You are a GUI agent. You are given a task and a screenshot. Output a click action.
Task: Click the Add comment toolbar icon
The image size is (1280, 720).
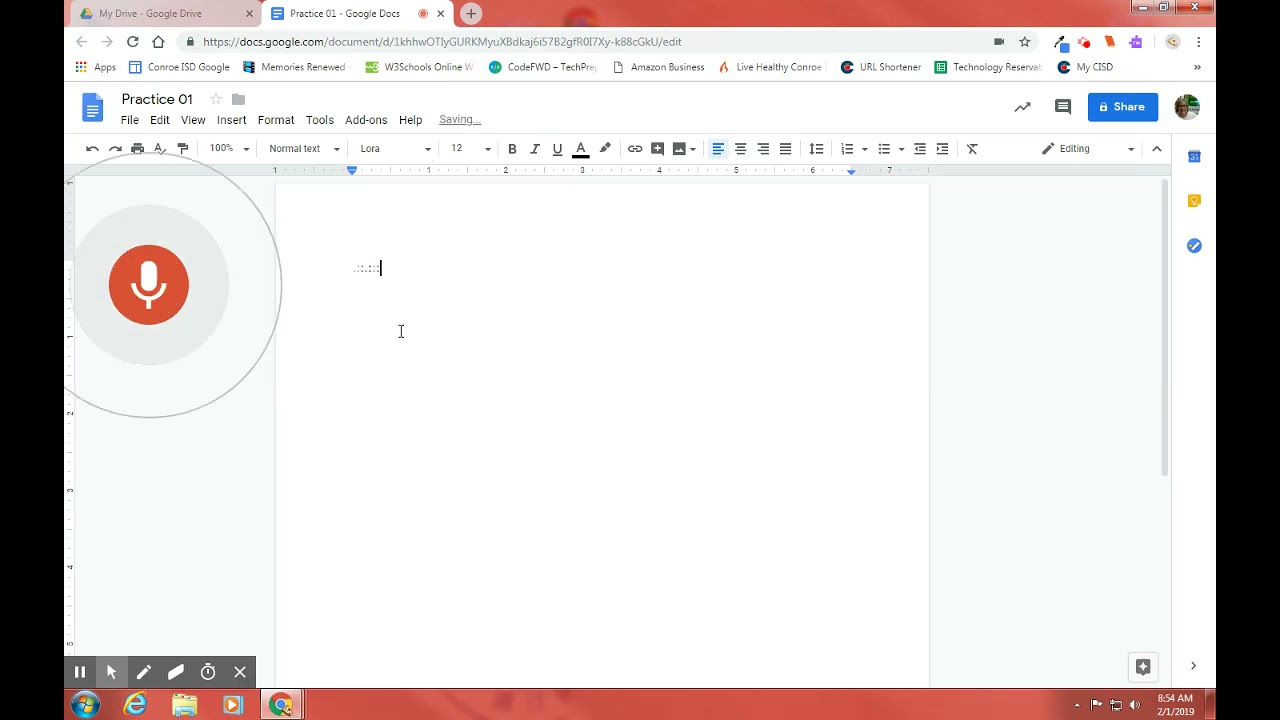[x=657, y=149]
